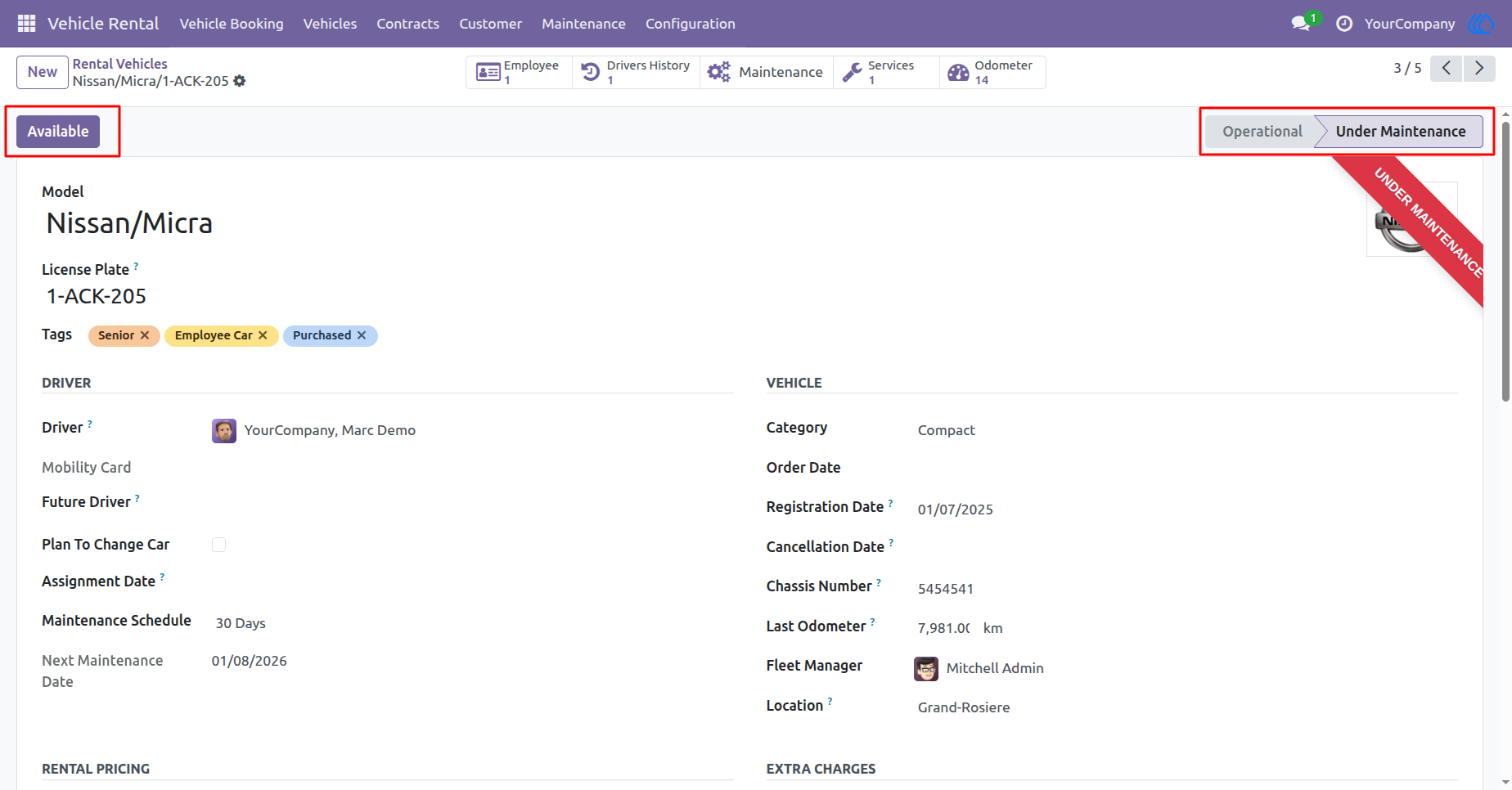Open the top Maintenance menu

[583, 24]
